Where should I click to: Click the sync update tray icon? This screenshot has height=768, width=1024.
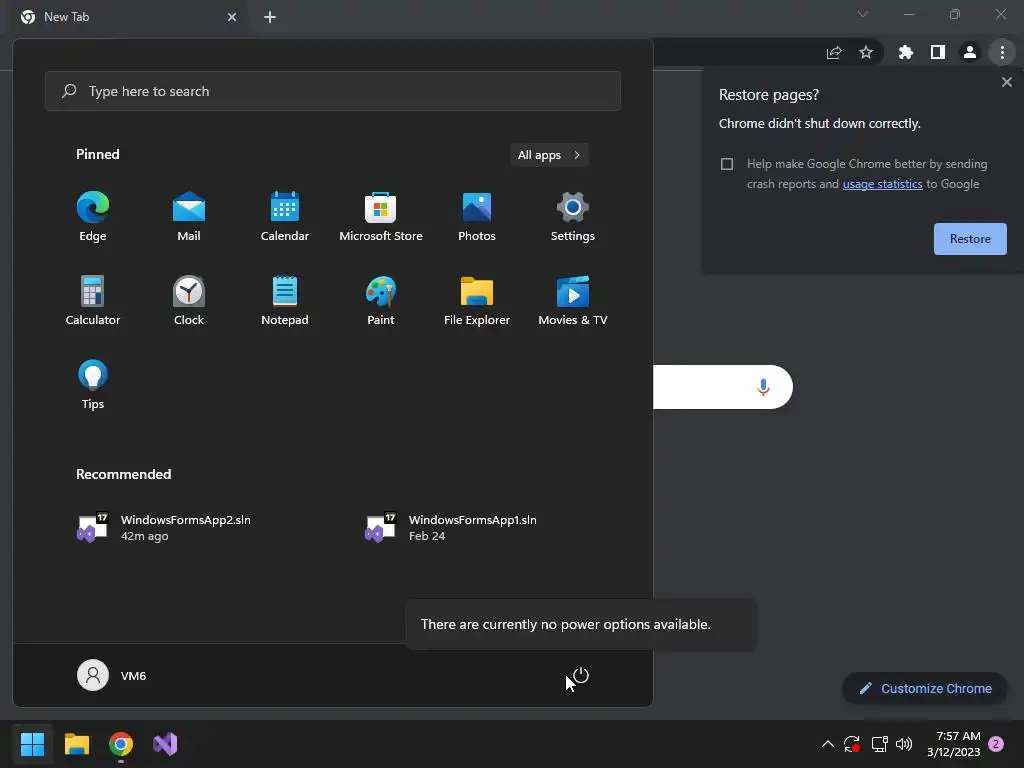pyautogui.click(x=852, y=744)
